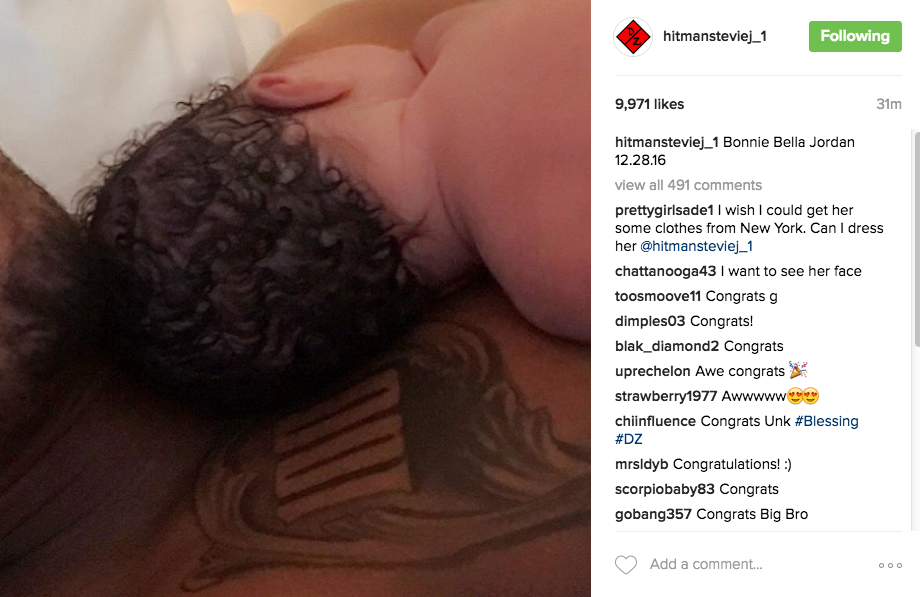Toggle the green Following button
Screen dimensions: 920x597
[x=855, y=36]
